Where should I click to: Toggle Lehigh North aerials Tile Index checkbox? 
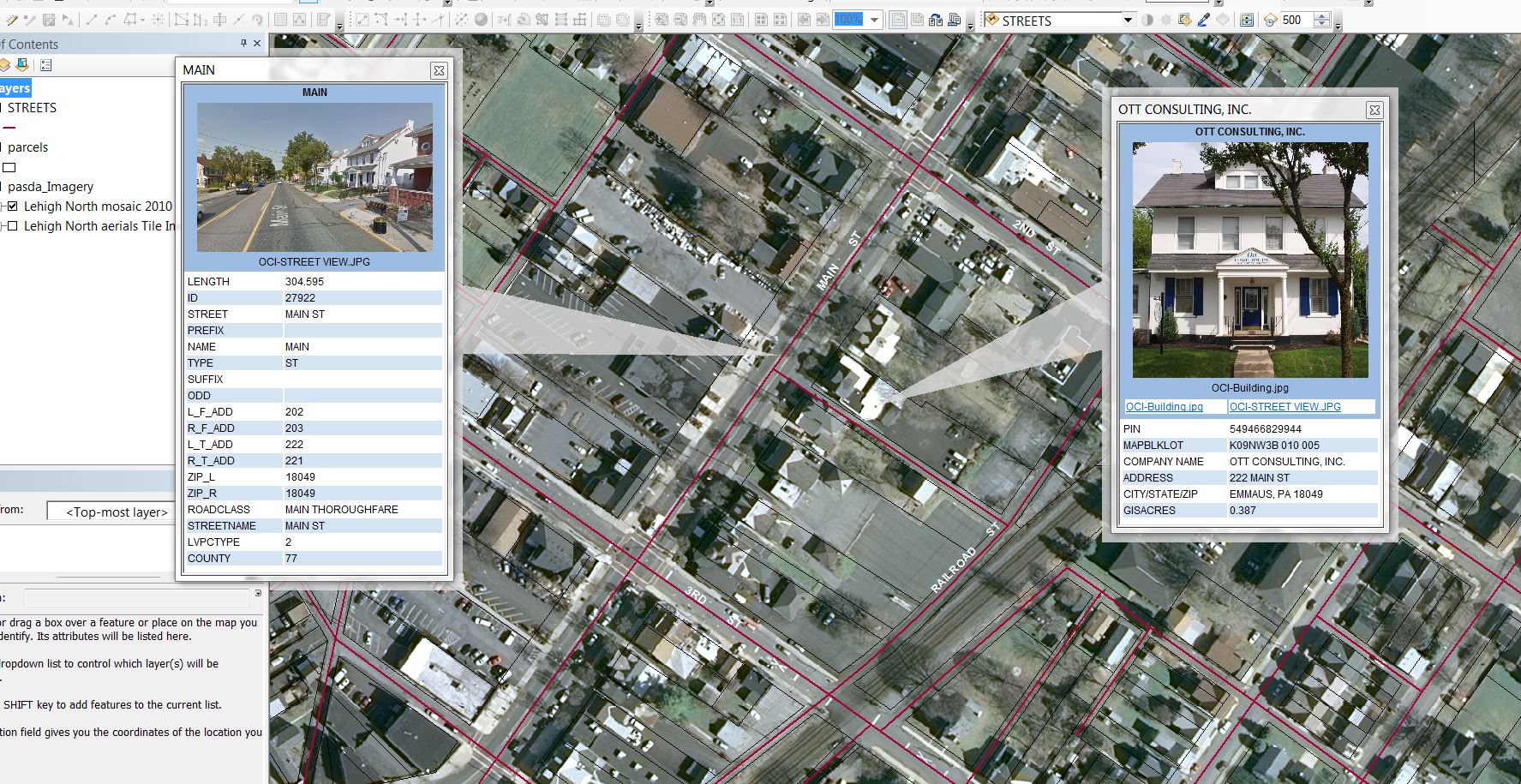(x=13, y=226)
